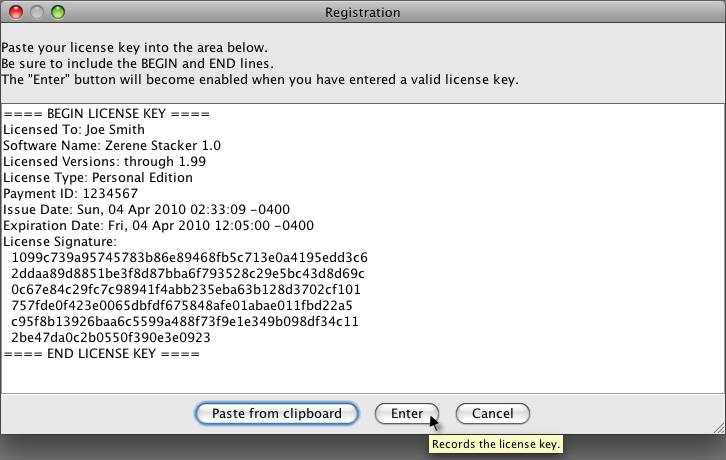Click the Software Name: Zerene Stacker line
Image resolution: width=726 pixels, height=460 pixels.
[112, 146]
